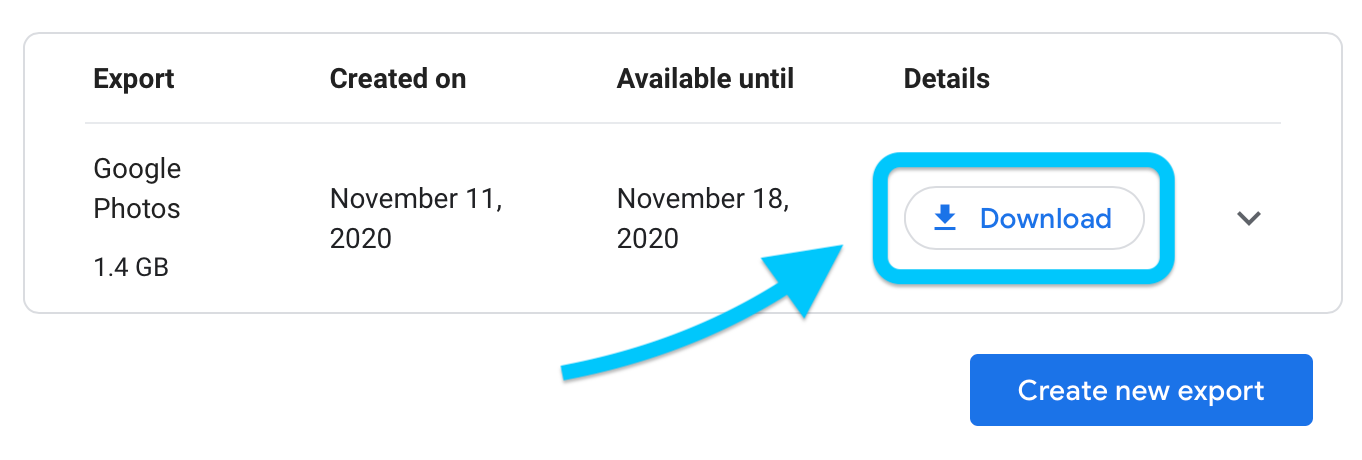Click the November 18, 2020 expiry date
Screen dimensions: 1362x460
[x=703, y=218]
